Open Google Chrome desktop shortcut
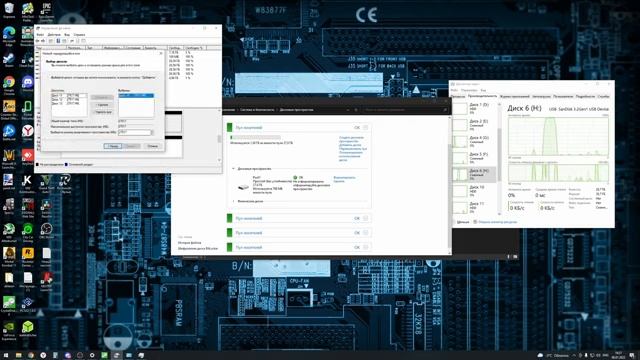 pos(9,85)
